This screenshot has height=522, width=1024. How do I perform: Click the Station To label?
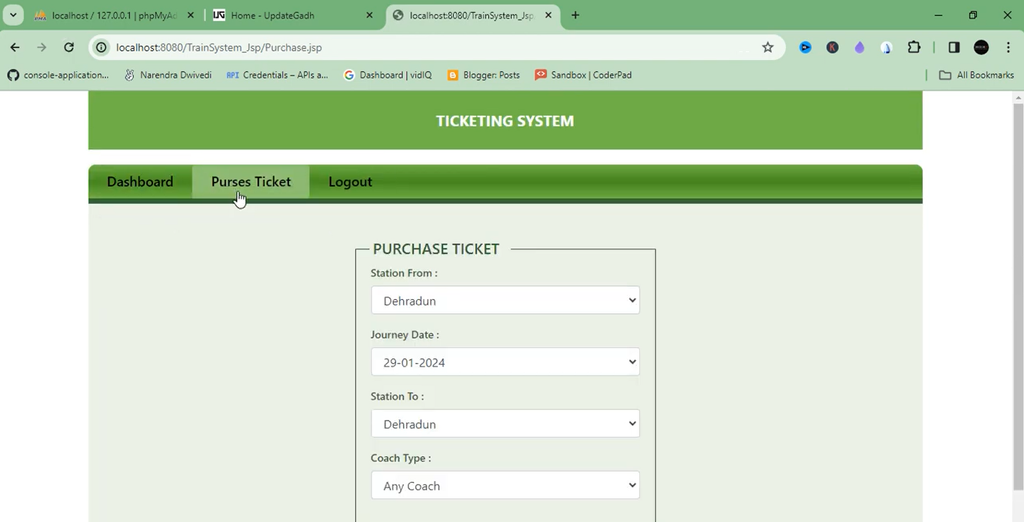coord(396,396)
